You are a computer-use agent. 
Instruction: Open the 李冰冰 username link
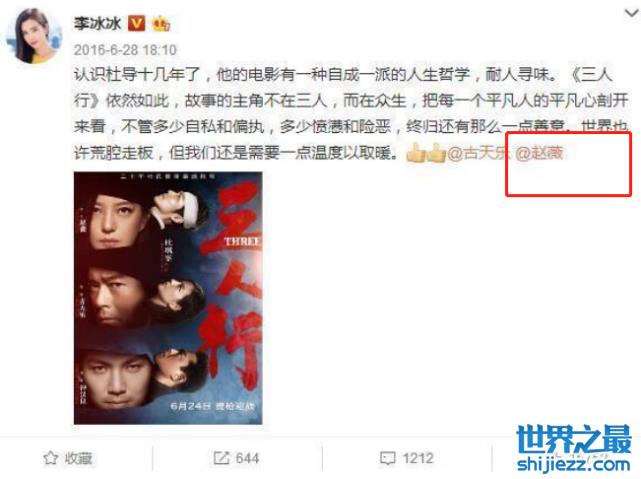[97, 23]
